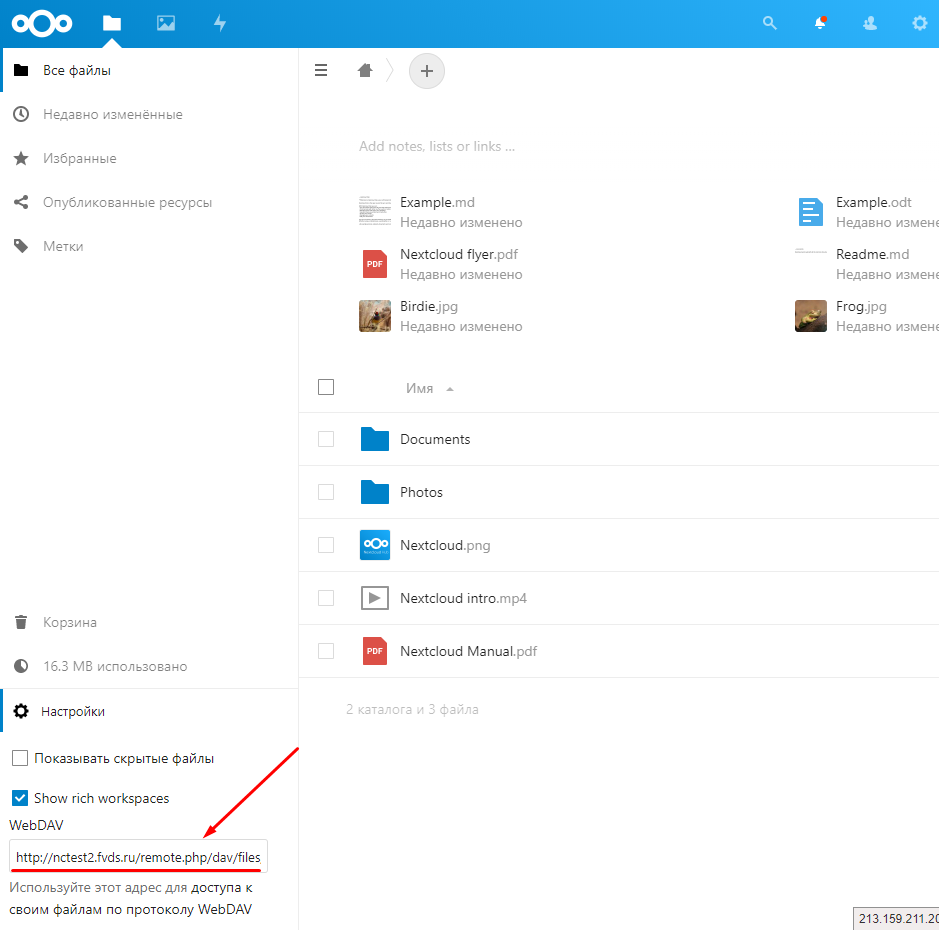This screenshot has height=930, width=939.
Task: Click the search magnifier icon
Action: coord(770,23)
